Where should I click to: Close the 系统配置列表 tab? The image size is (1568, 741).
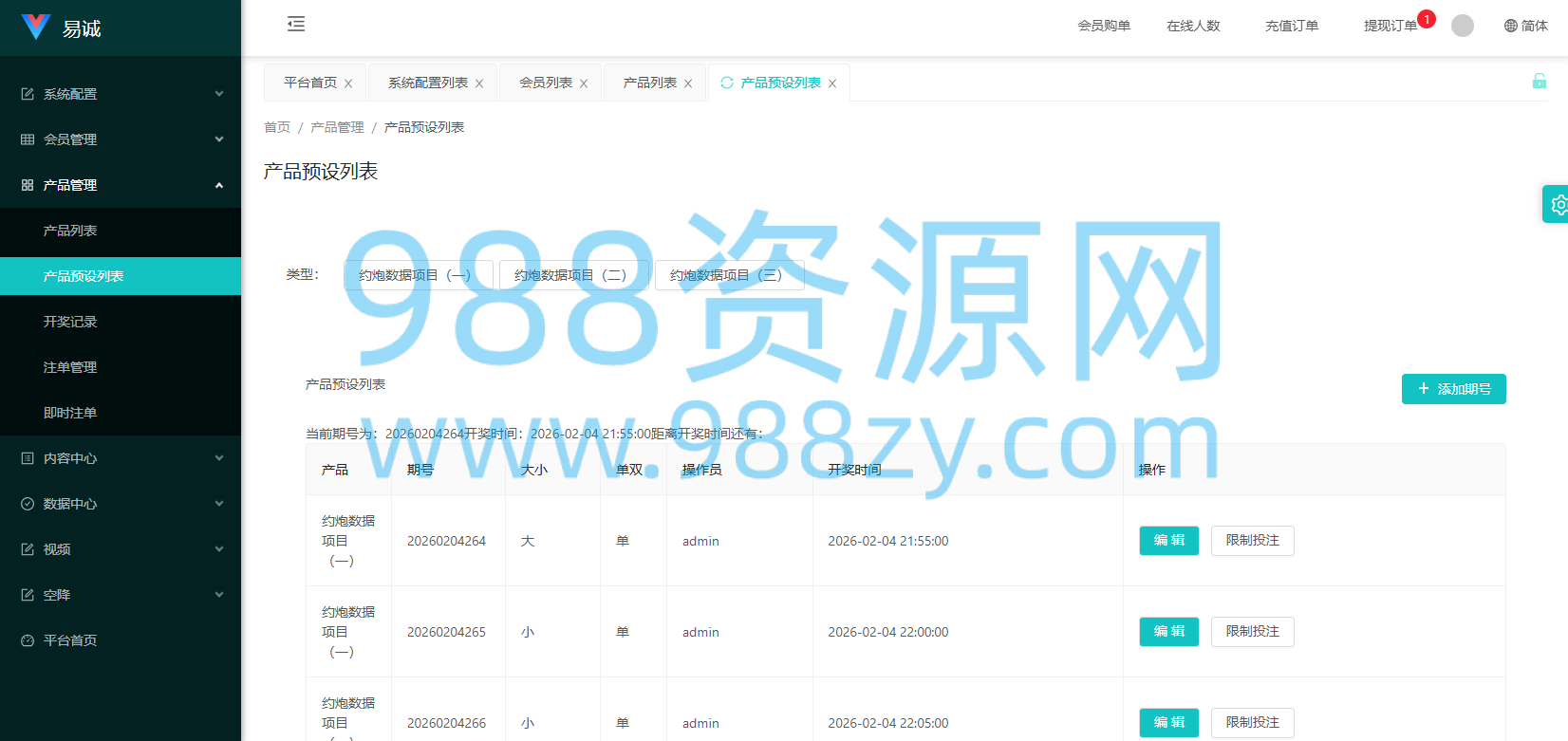[479, 83]
